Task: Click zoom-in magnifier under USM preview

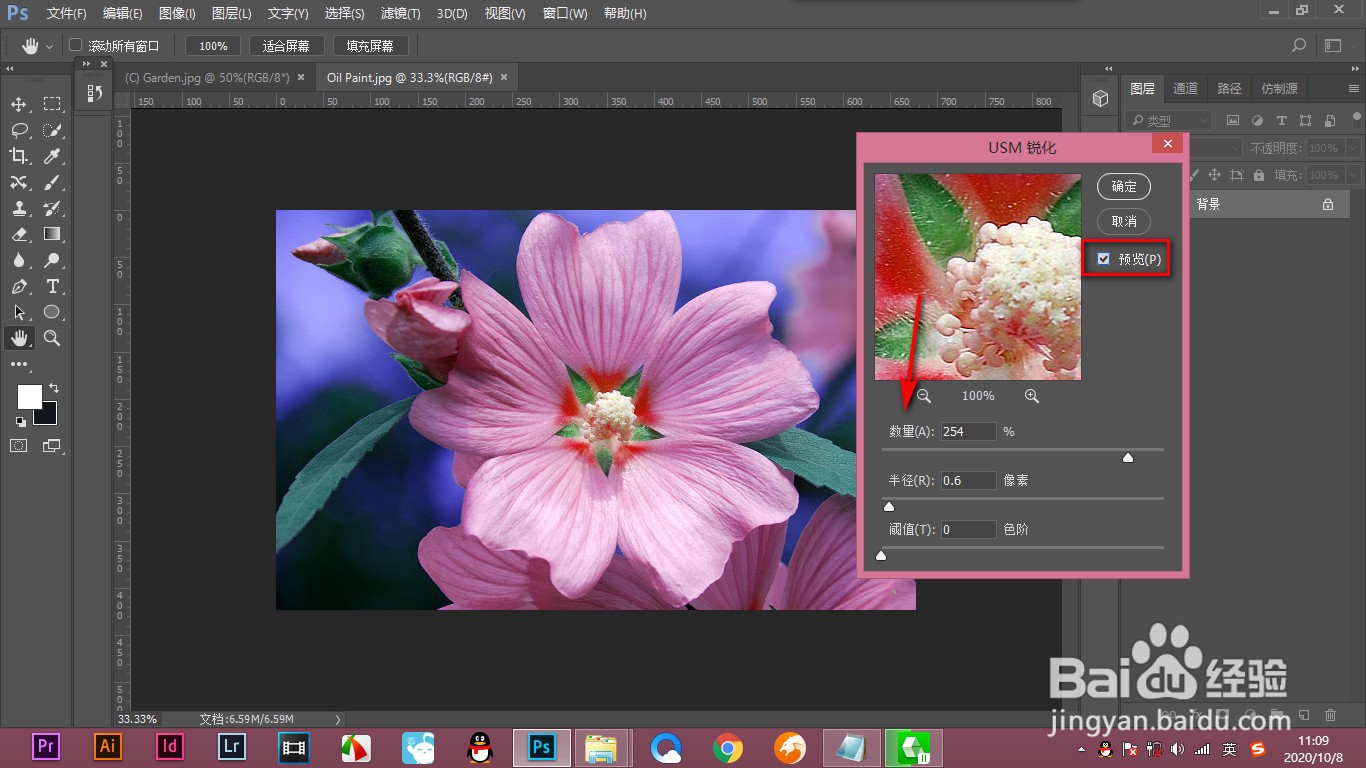Action: [x=1032, y=396]
